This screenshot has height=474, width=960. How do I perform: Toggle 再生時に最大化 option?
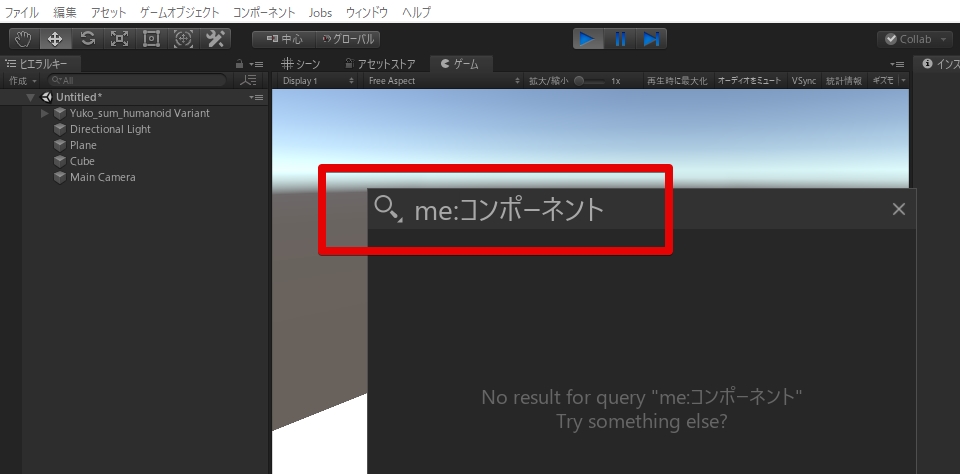pyautogui.click(x=677, y=81)
